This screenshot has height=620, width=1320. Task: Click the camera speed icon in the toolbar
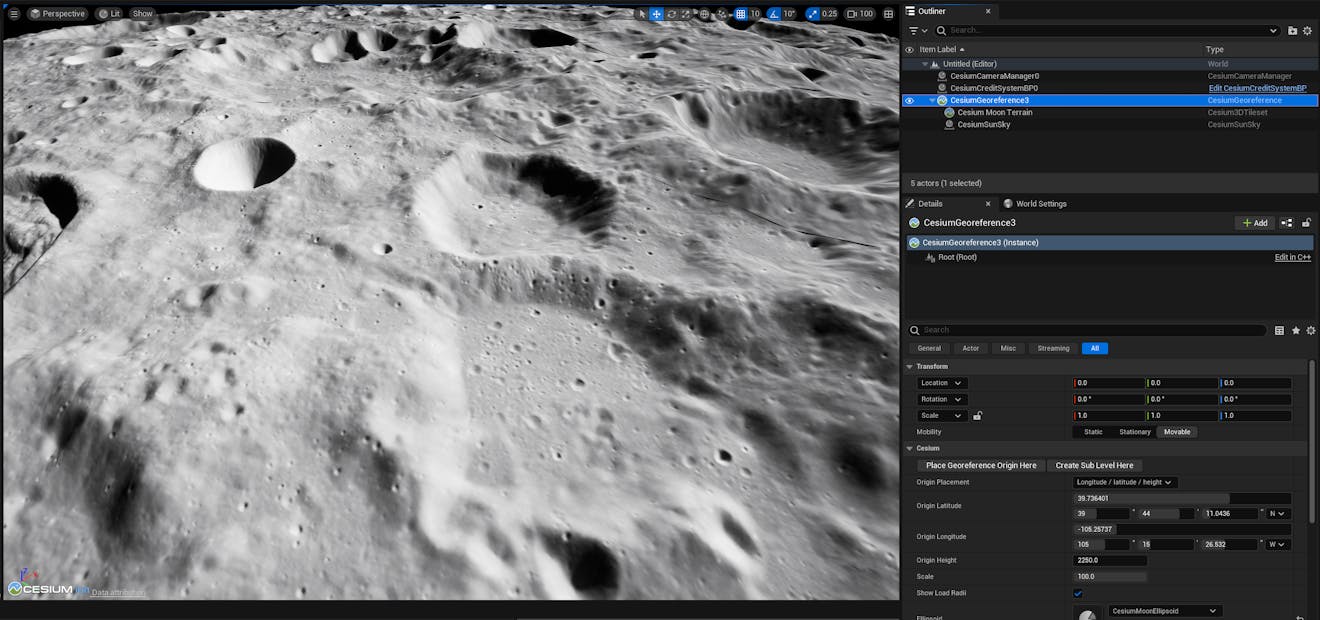tap(852, 14)
